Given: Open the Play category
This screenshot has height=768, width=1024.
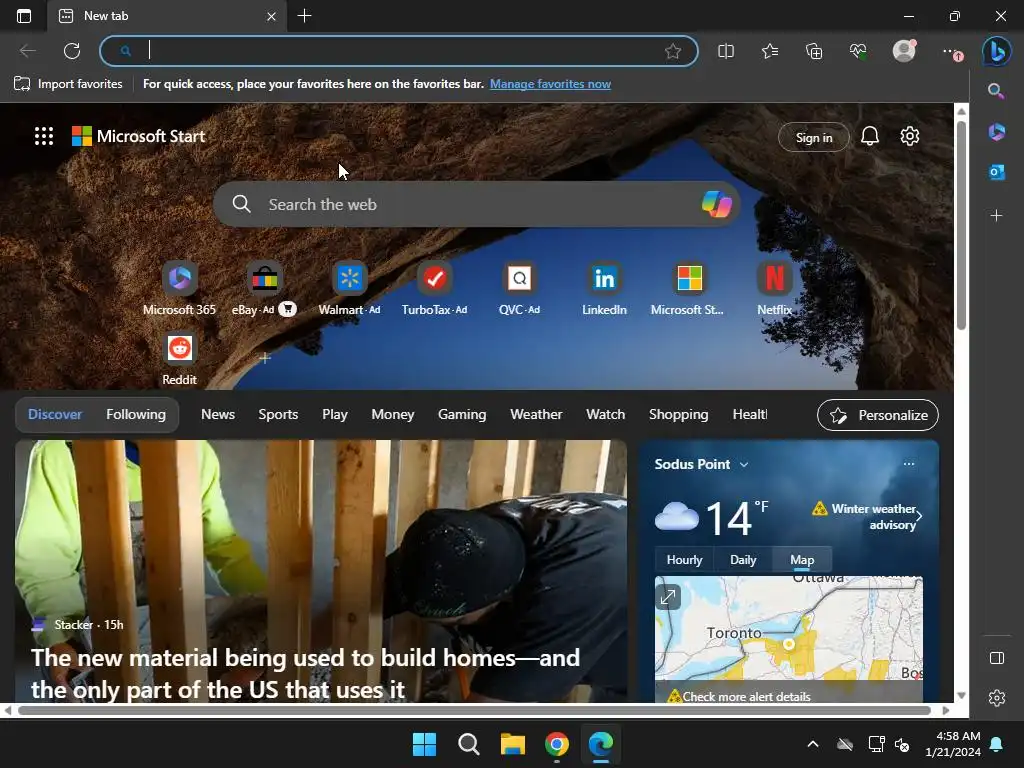Looking at the screenshot, I should pyautogui.click(x=334, y=415).
